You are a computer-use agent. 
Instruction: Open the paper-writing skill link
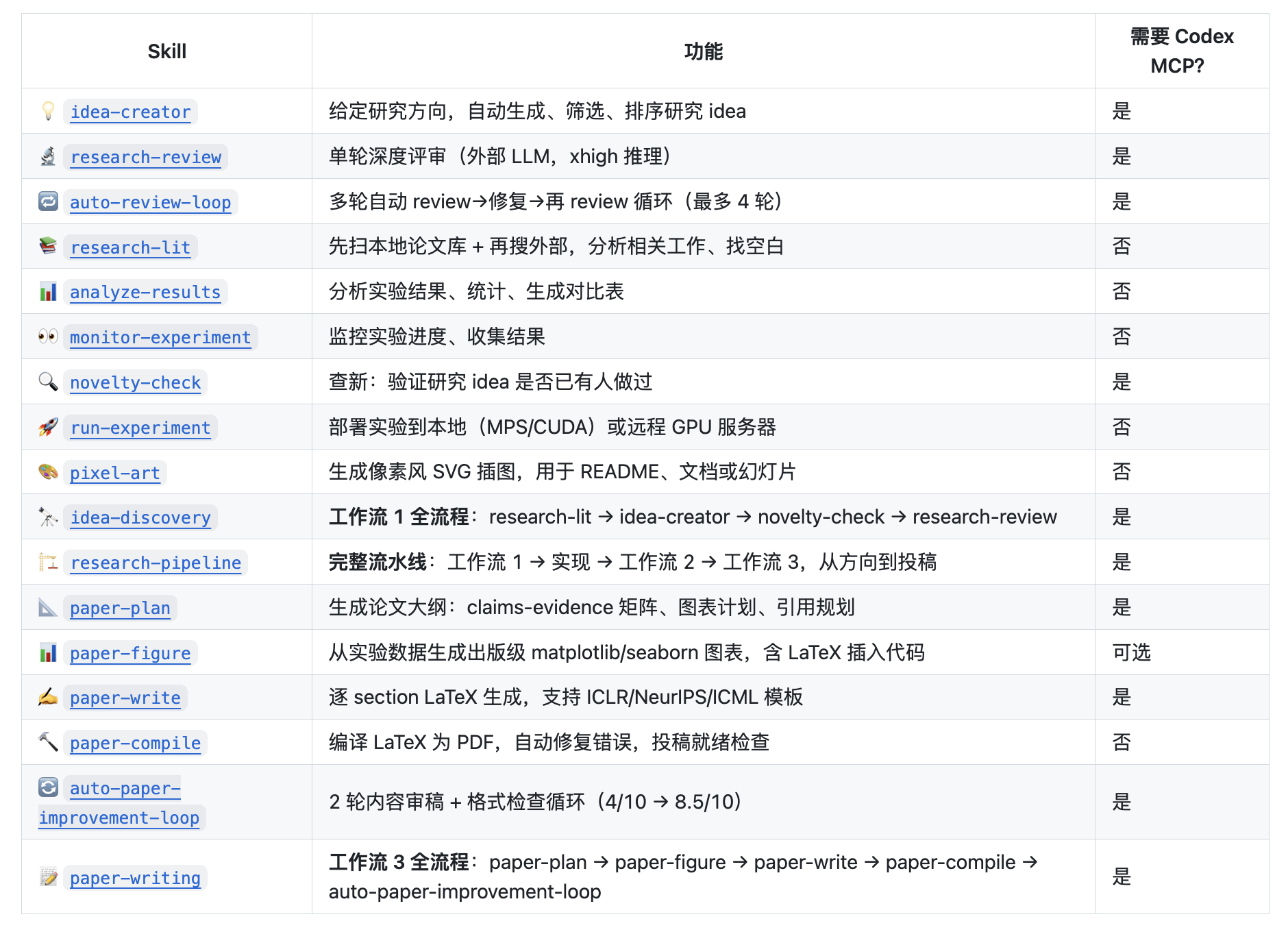pos(134,878)
